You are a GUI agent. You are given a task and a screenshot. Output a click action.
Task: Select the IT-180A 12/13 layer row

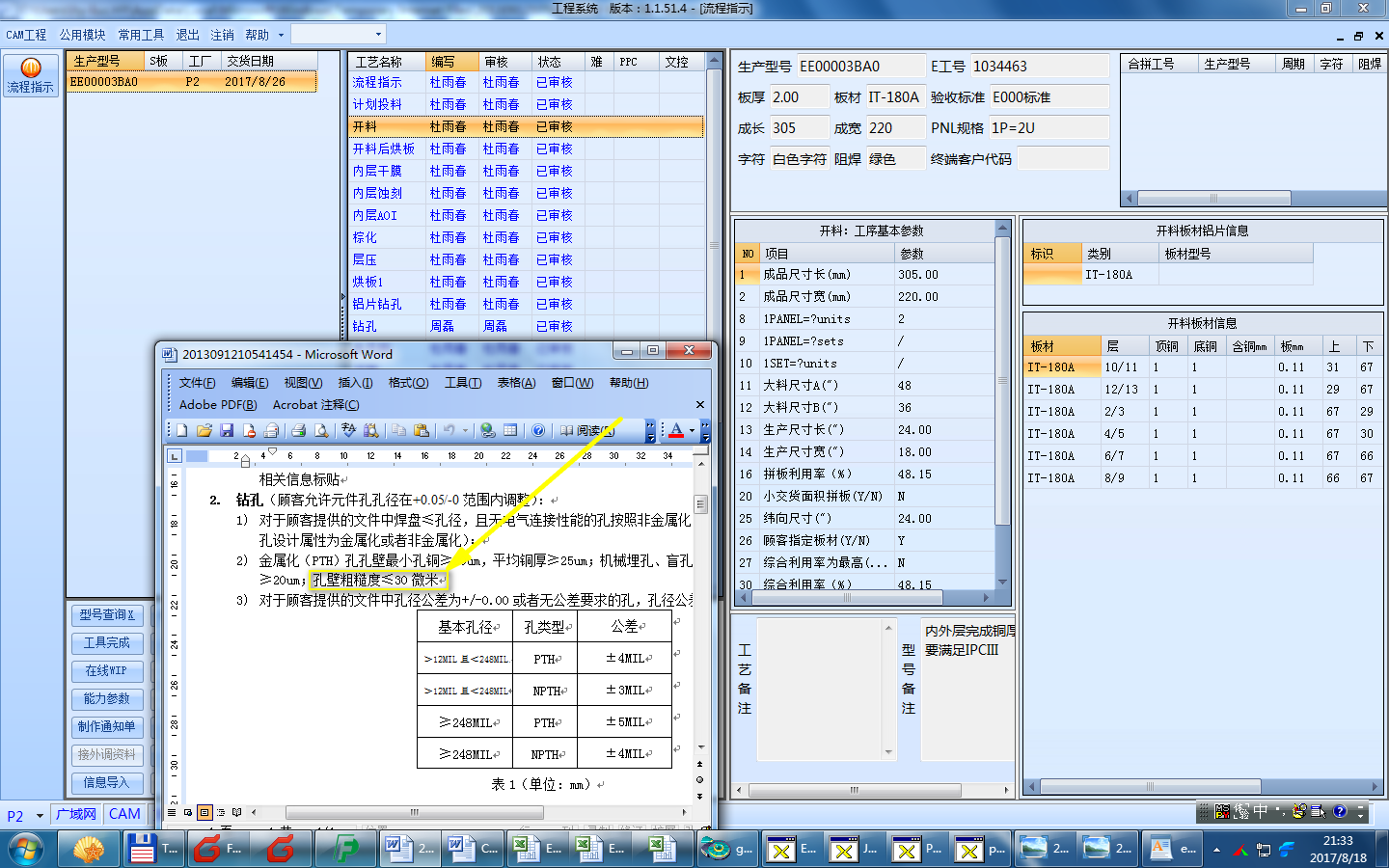pyautogui.click(x=1203, y=390)
